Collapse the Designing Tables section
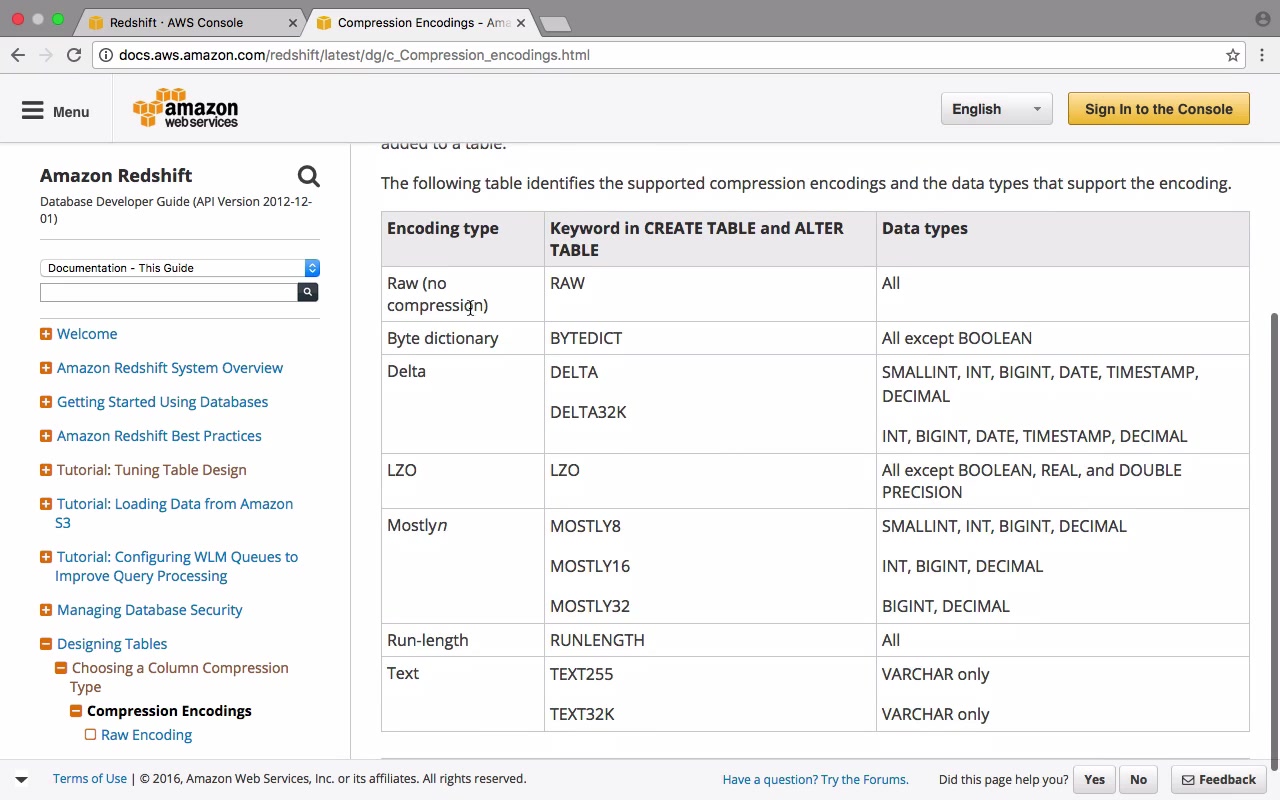 coord(46,644)
